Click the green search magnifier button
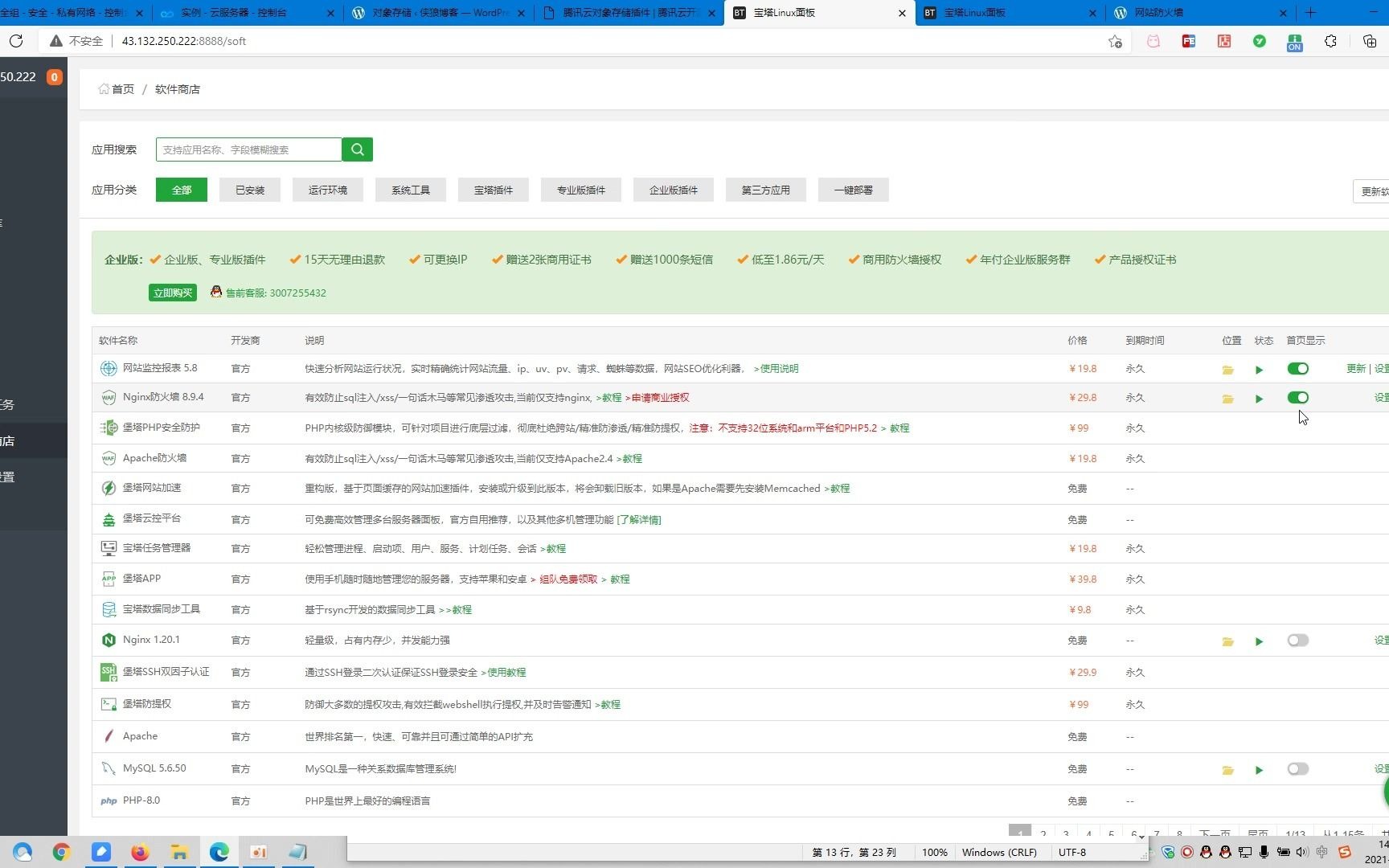Screen dimensions: 1389x868 click(357, 149)
